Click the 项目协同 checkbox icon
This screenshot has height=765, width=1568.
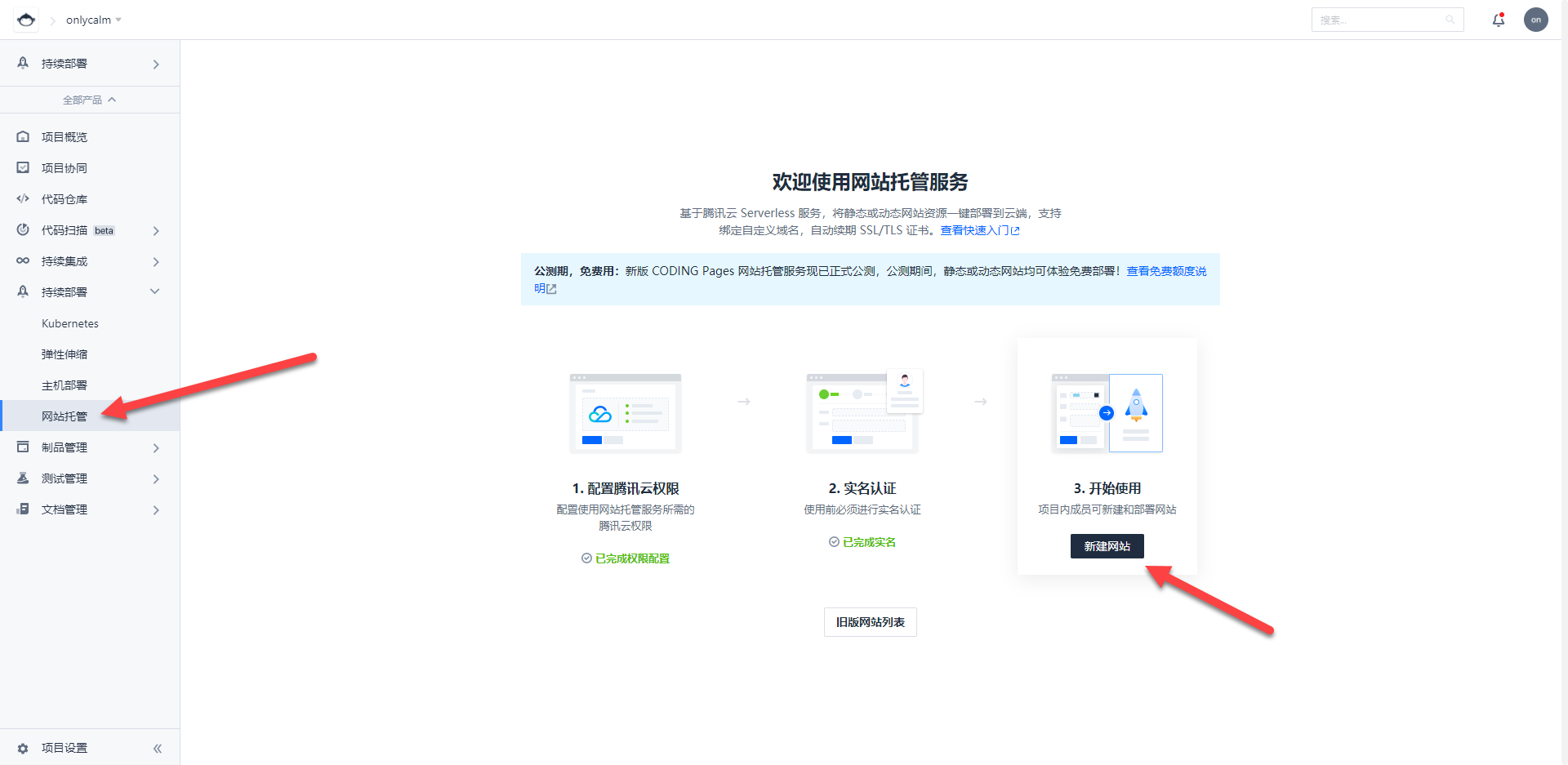23,167
